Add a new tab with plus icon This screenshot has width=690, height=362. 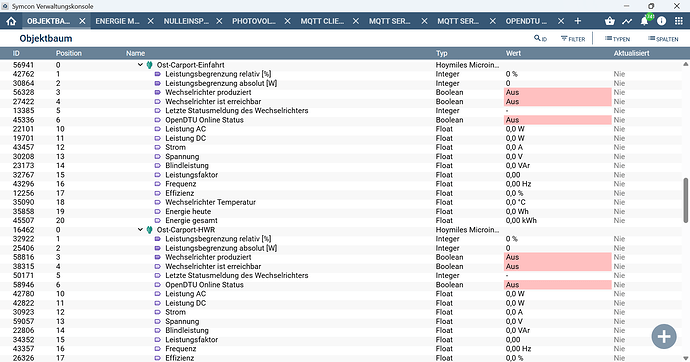click(x=578, y=21)
